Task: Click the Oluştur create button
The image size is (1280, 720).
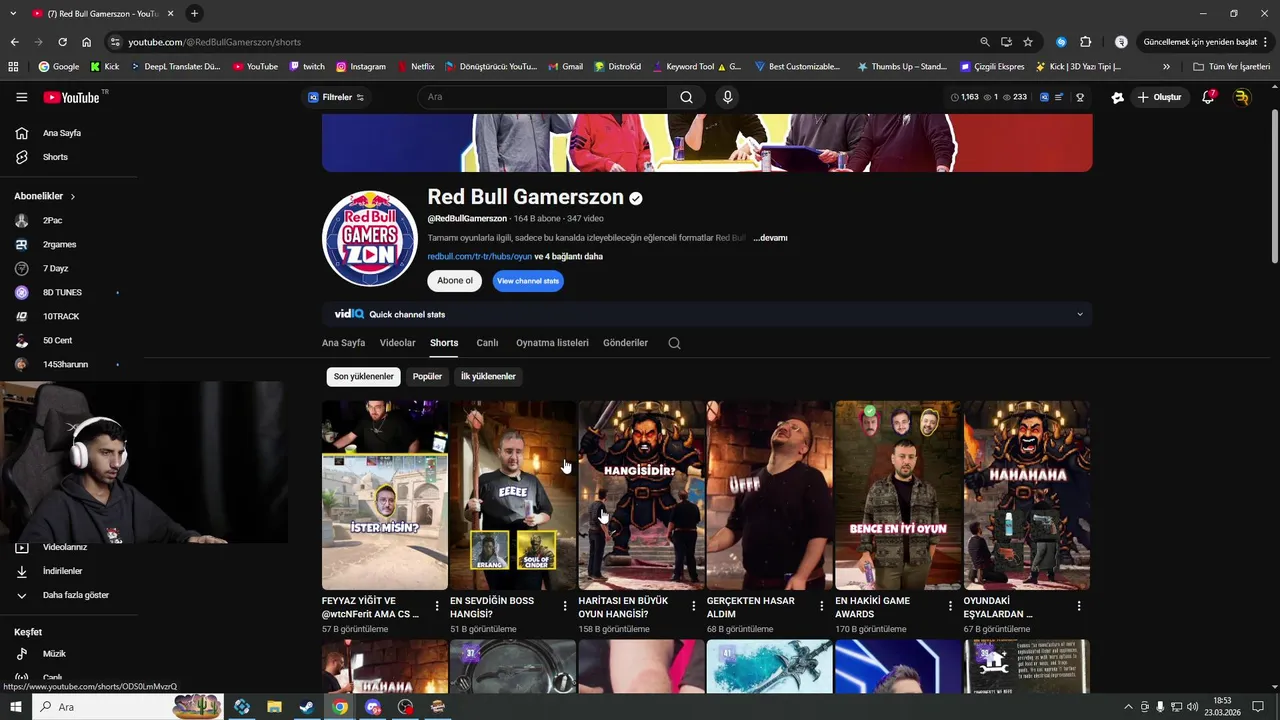Action: pyautogui.click(x=1160, y=97)
